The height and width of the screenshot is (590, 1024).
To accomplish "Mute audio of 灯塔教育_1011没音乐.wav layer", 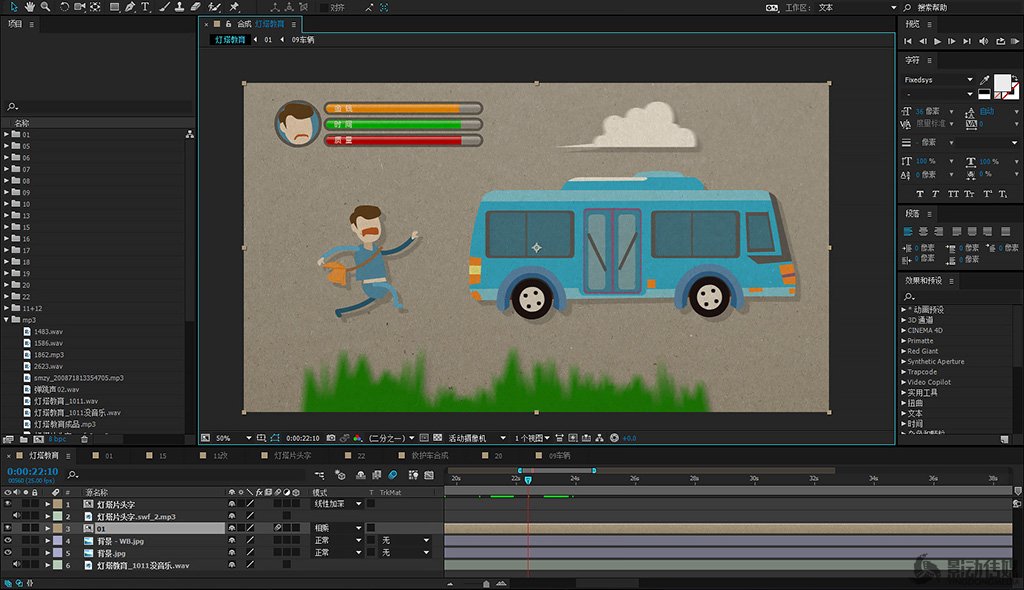I will (17, 565).
